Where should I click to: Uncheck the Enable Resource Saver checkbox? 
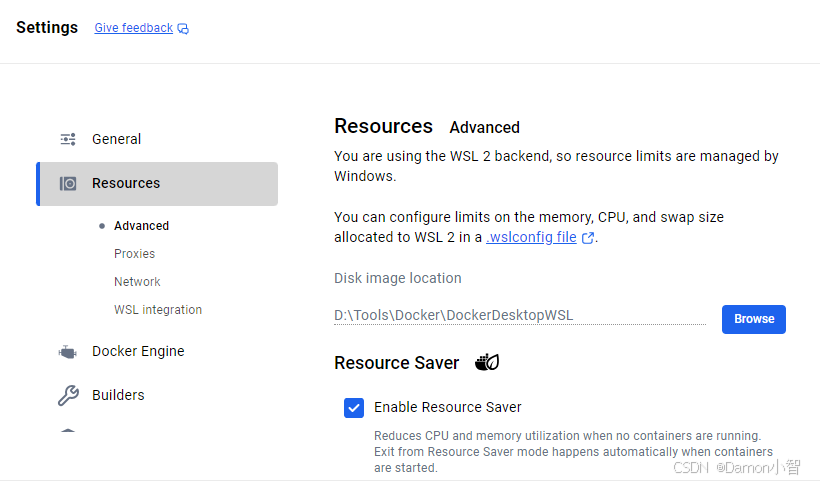[x=354, y=407]
